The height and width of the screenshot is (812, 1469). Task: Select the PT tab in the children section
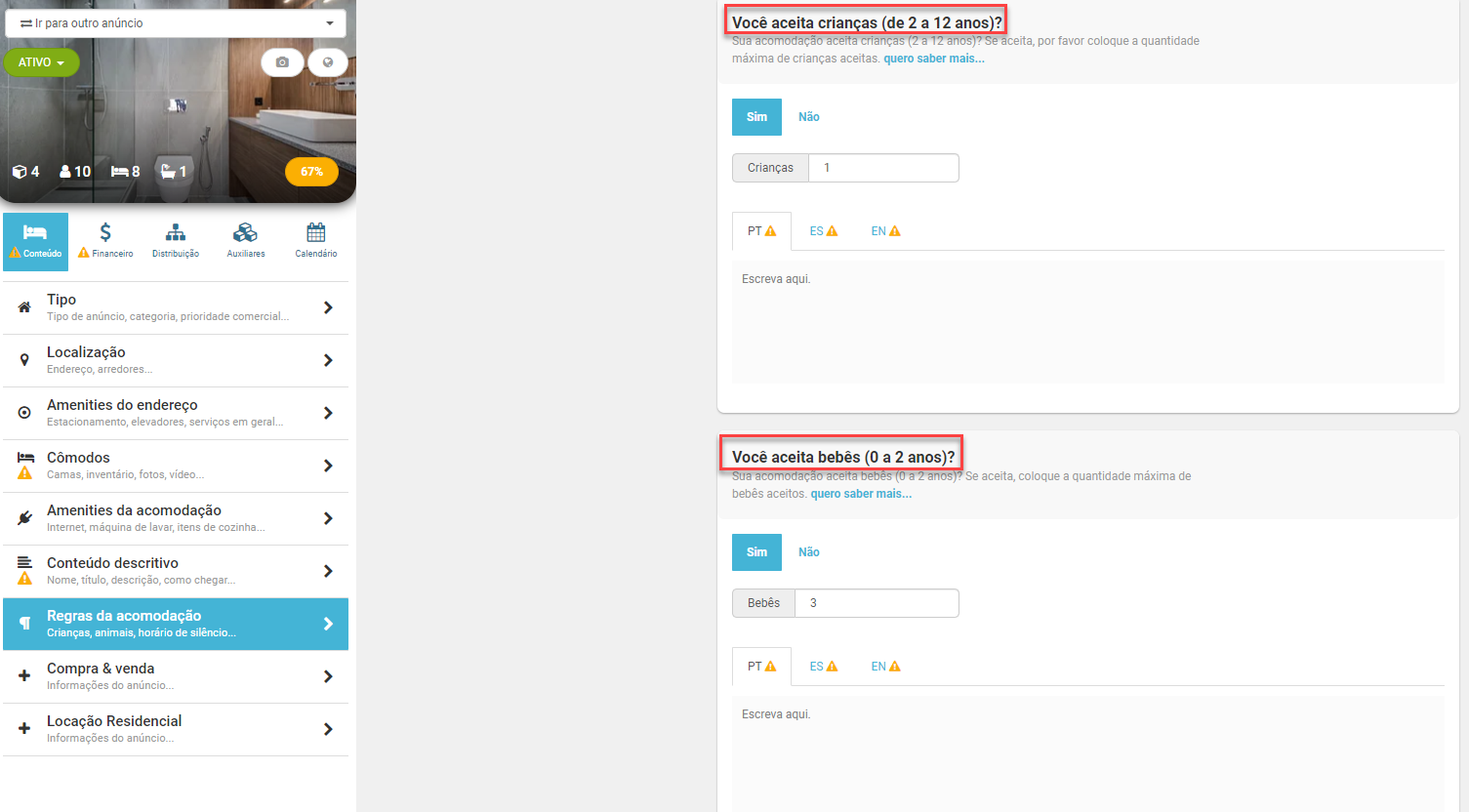coord(761,231)
